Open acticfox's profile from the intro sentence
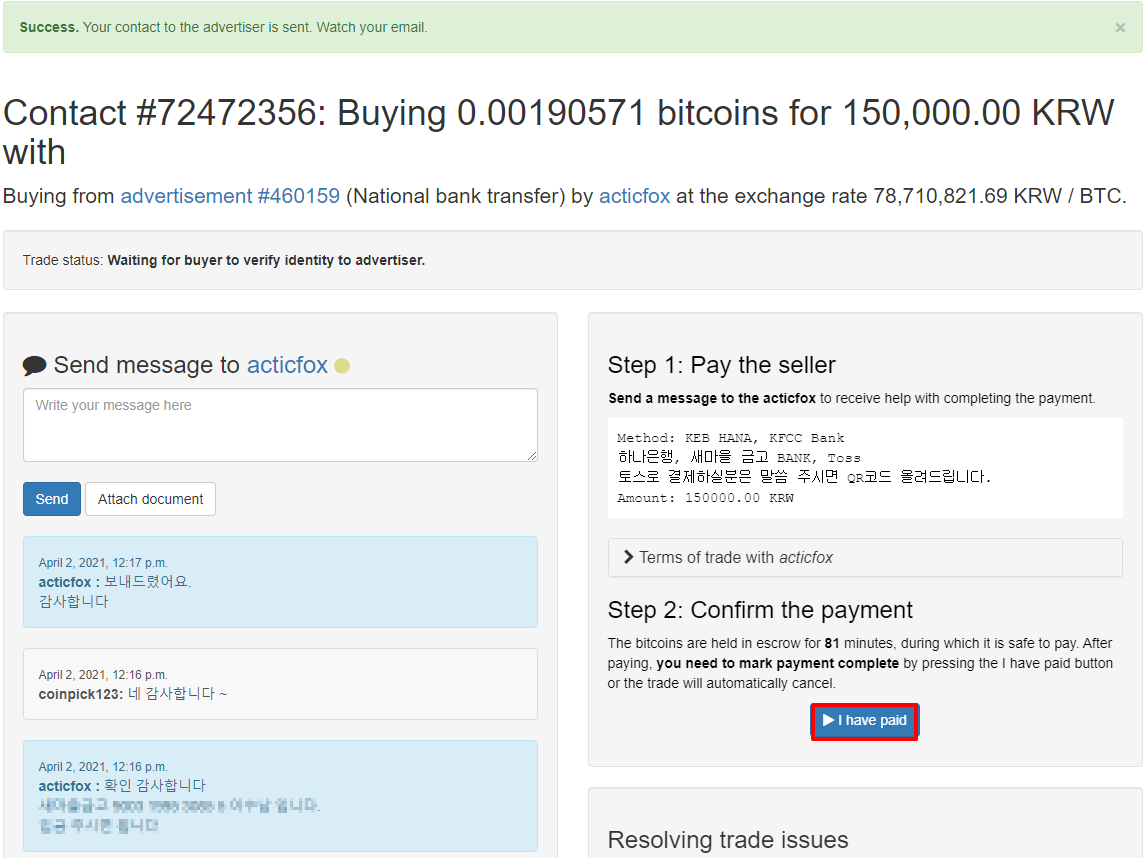Screen dimensions: 1143x858 point(634,196)
